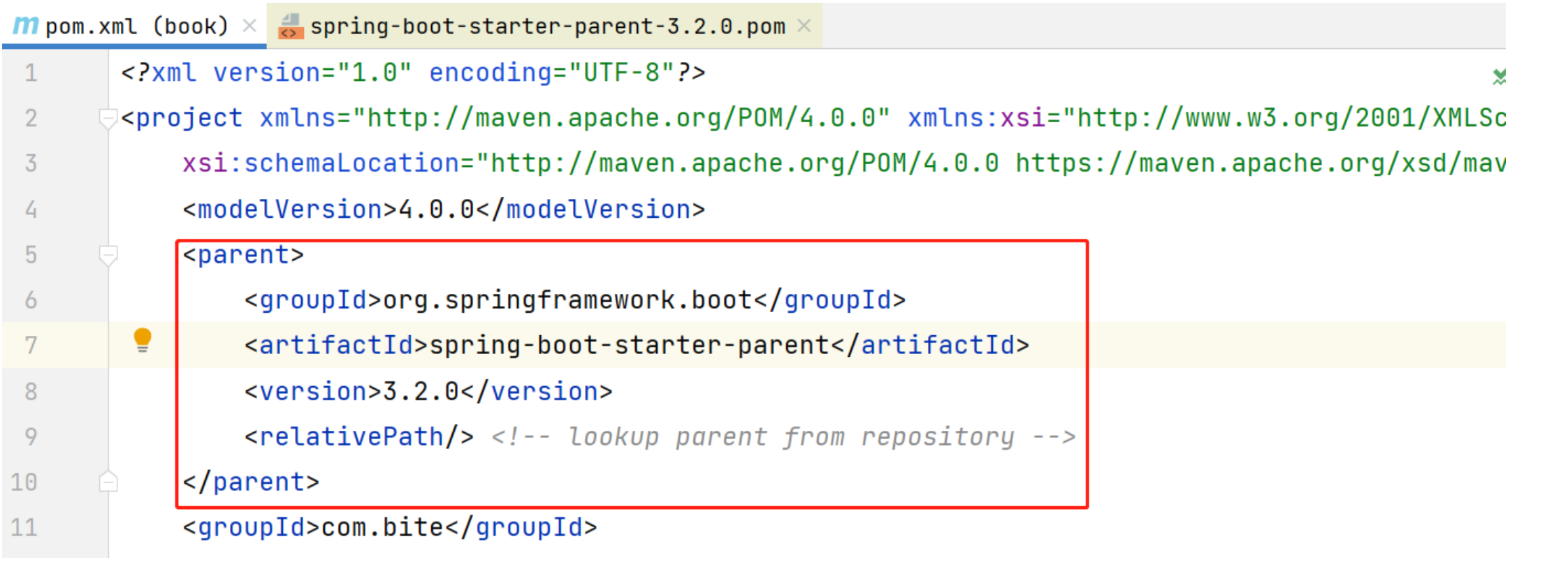1568x567 pixels.
Task: Click the Maven icon on pom.xml tab
Action: pyautogui.click(x=26, y=26)
